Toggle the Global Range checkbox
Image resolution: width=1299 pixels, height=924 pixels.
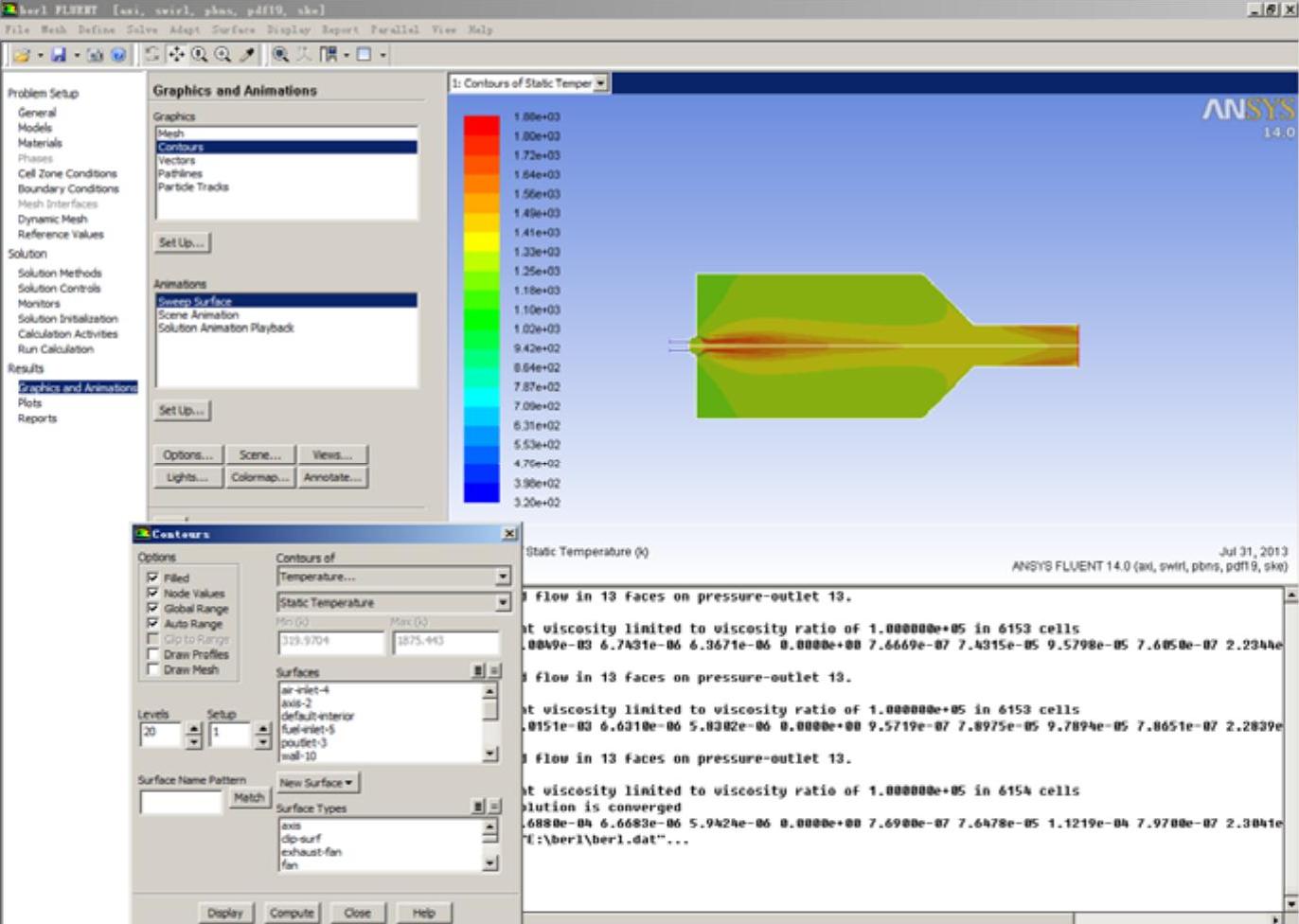click(x=152, y=608)
